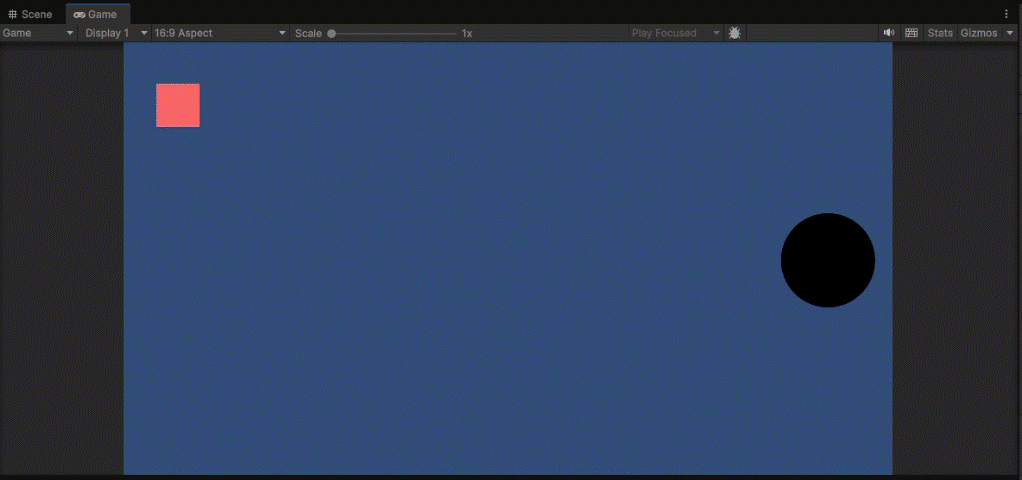The width and height of the screenshot is (1022, 480).
Task: Click the 1x scale value label
Action: [467, 33]
